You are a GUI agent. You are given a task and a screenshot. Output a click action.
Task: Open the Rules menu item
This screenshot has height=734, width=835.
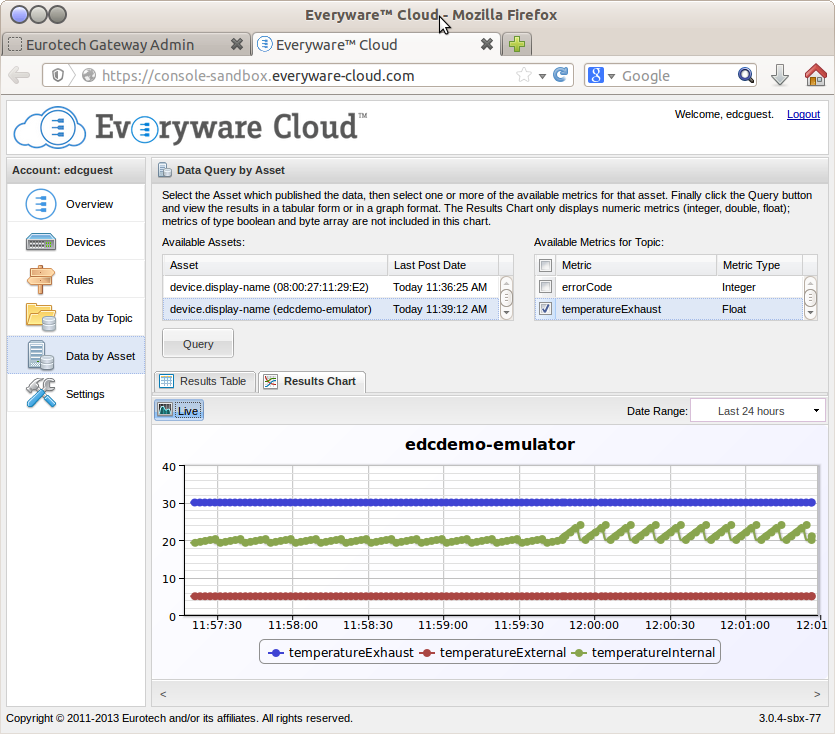(x=76, y=280)
